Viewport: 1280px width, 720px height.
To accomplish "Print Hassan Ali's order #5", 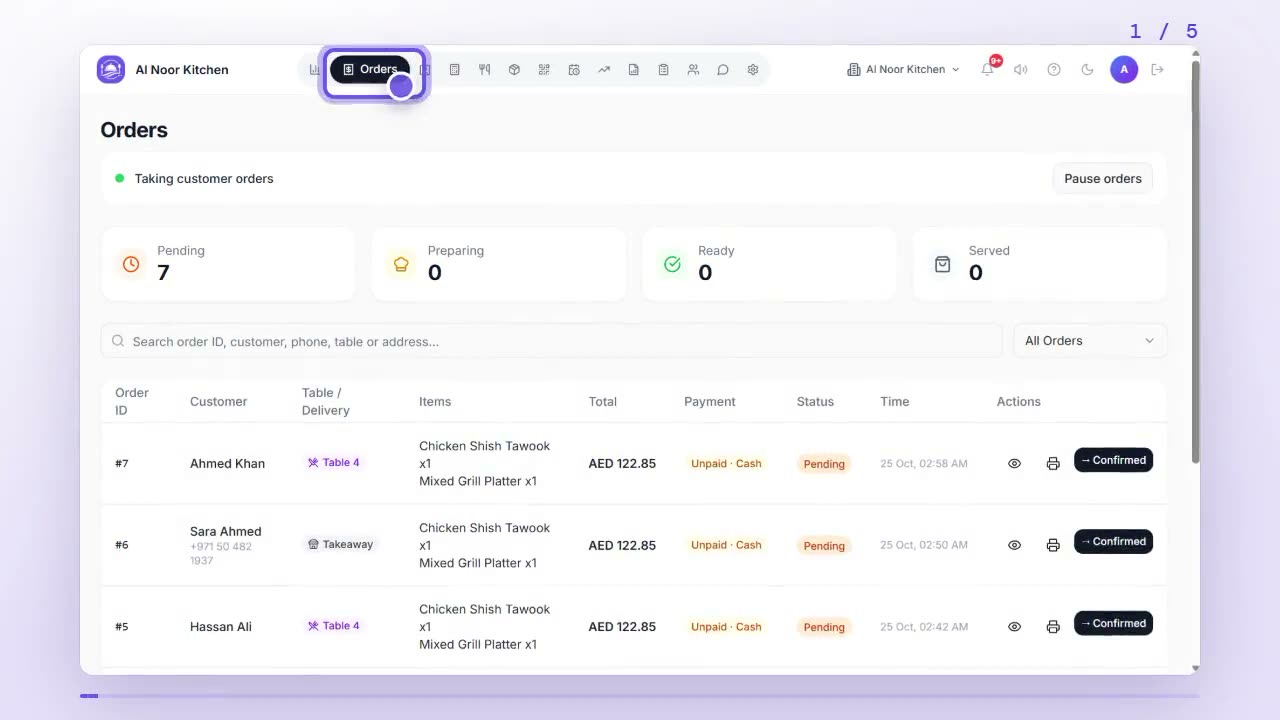I will 1053,627.
